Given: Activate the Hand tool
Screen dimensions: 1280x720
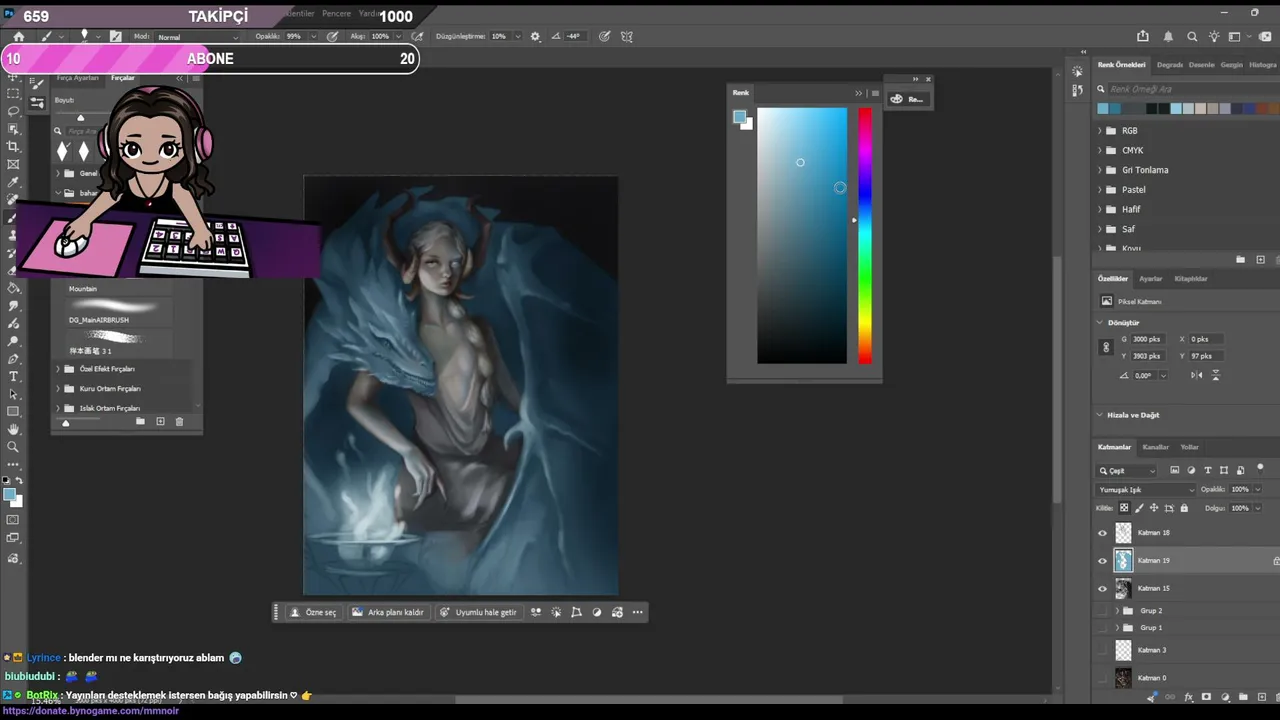Looking at the screenshot, I should pyautogui.click(x=13, y=429).
